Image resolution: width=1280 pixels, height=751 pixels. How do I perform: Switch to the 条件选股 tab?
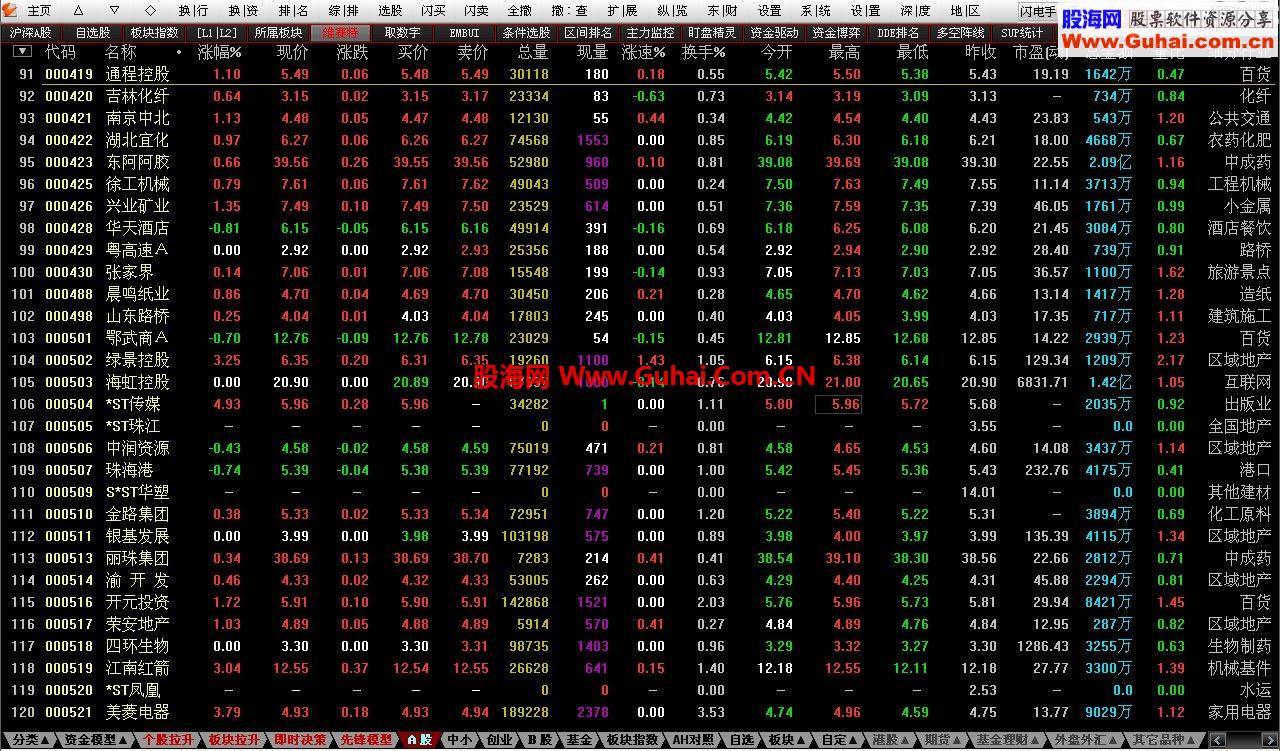[526, 32]
